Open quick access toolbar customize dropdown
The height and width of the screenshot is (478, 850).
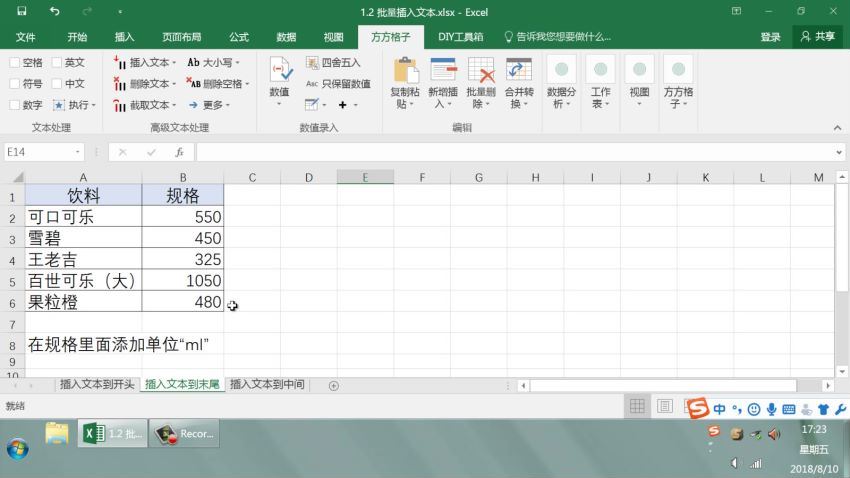[x=120, y=11]
